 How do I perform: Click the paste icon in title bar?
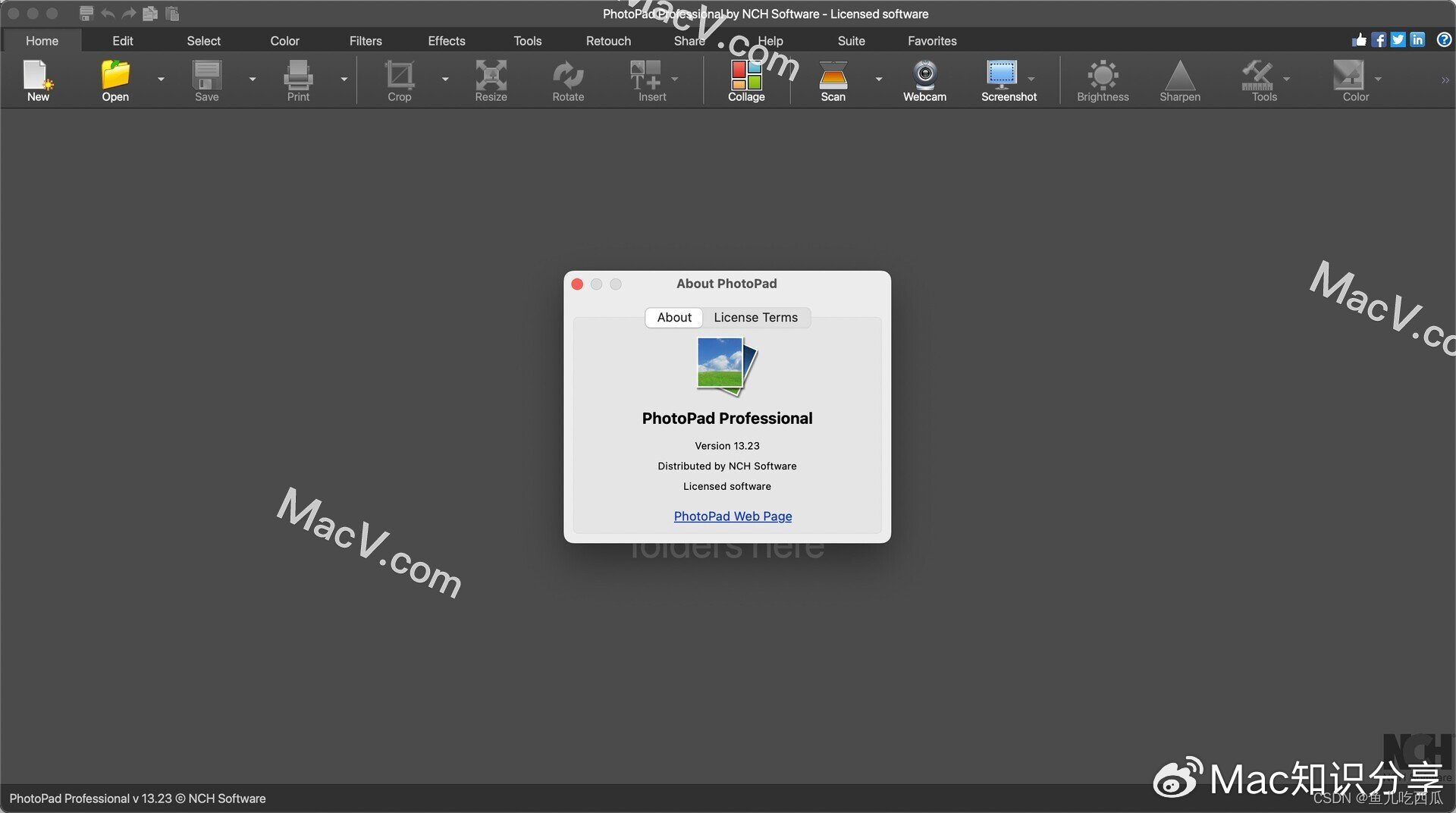pyautogui.click(x=172, y=14)
